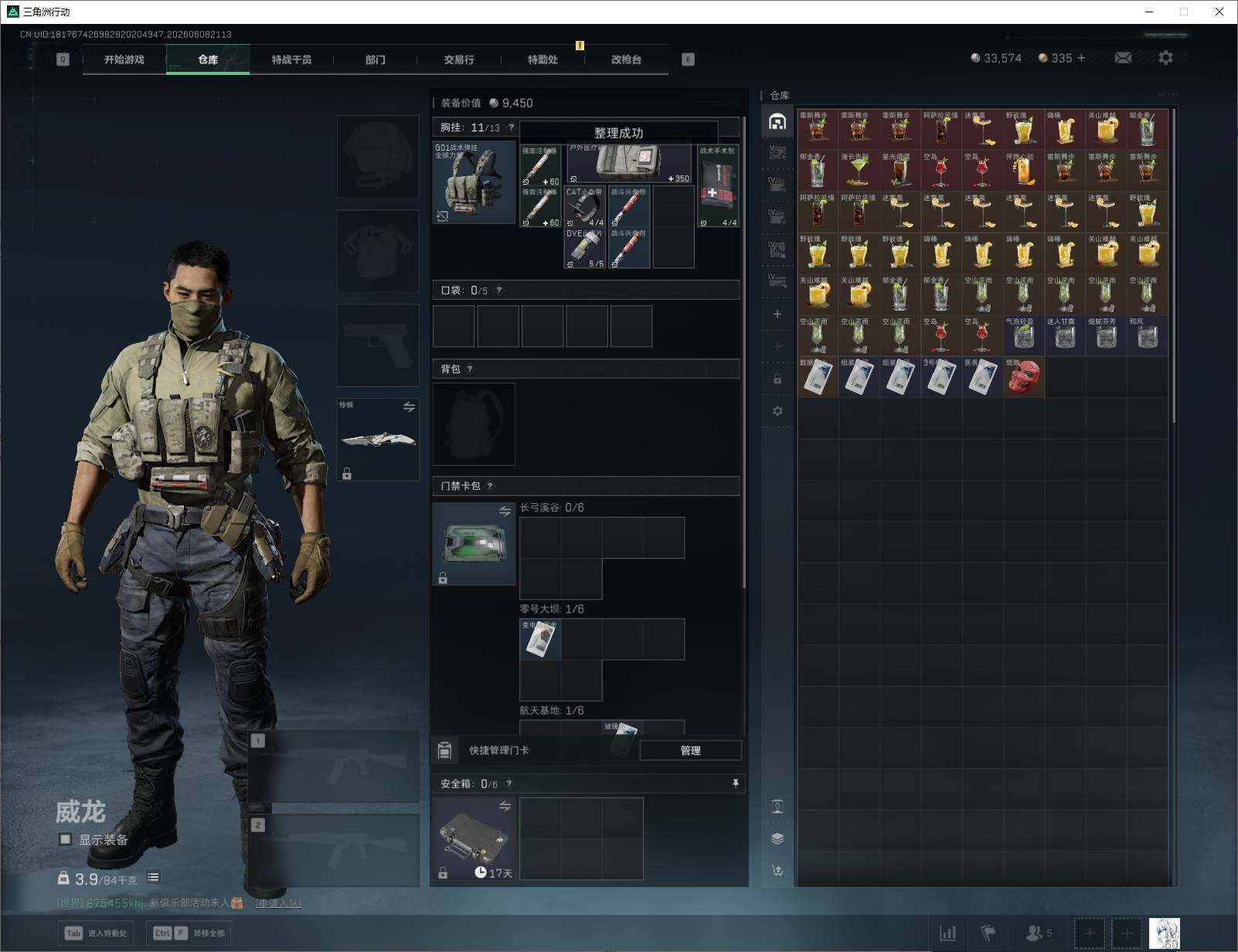The height and width of the screenshot is (952, 1238).
Task: Swap the safe box via arrows icon
Action: 505,807
